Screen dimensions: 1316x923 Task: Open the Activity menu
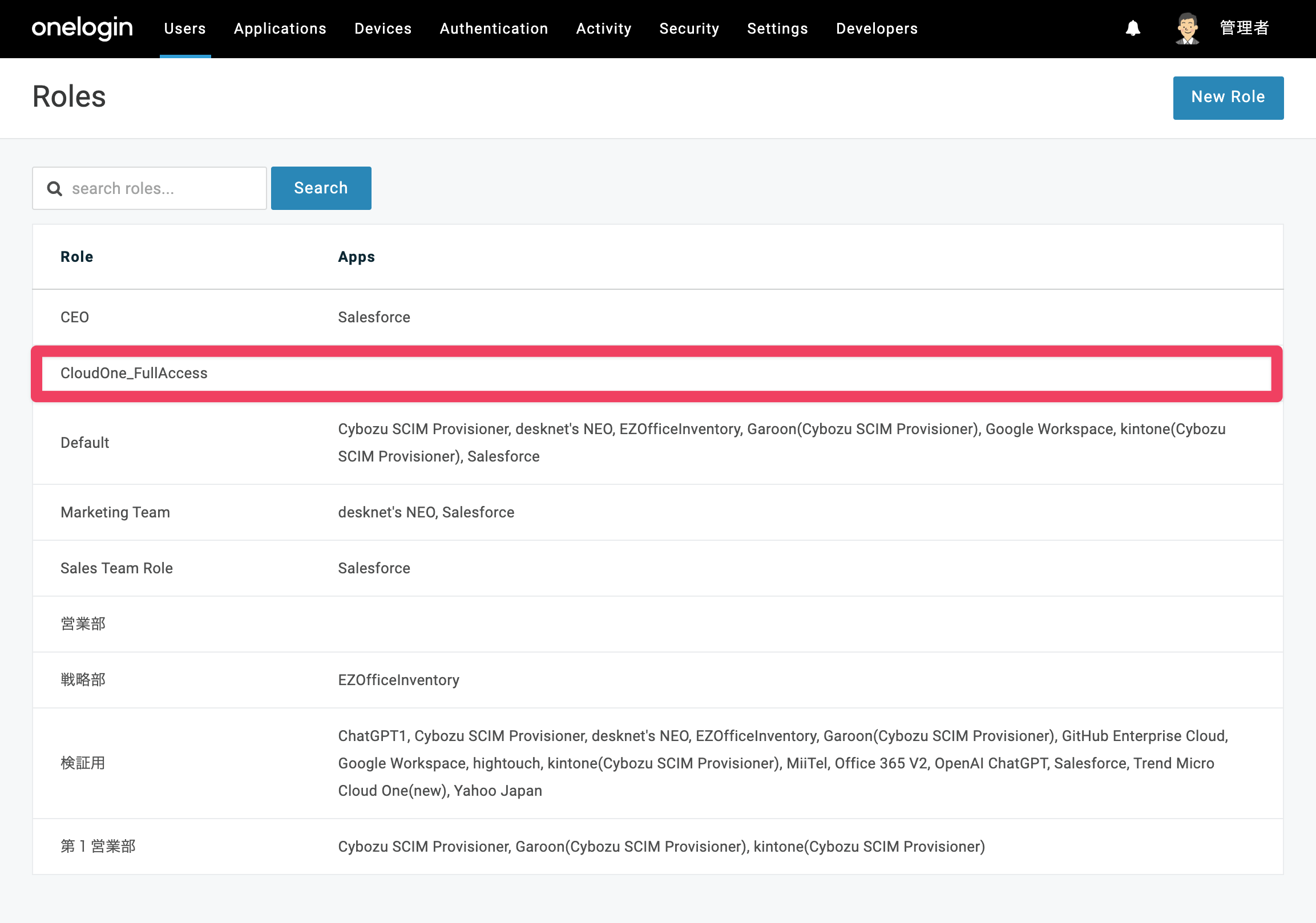point(604,29)
